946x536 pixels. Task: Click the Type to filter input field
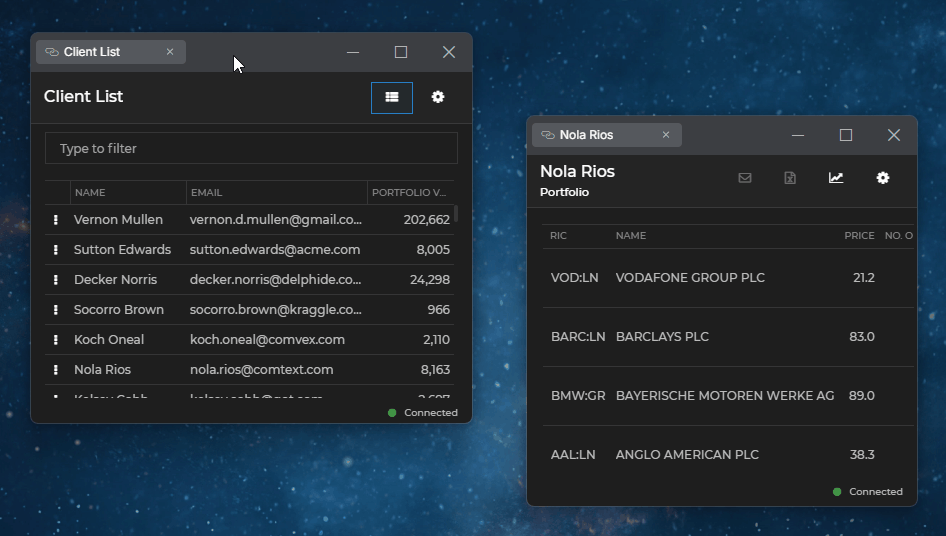point(251,149)
